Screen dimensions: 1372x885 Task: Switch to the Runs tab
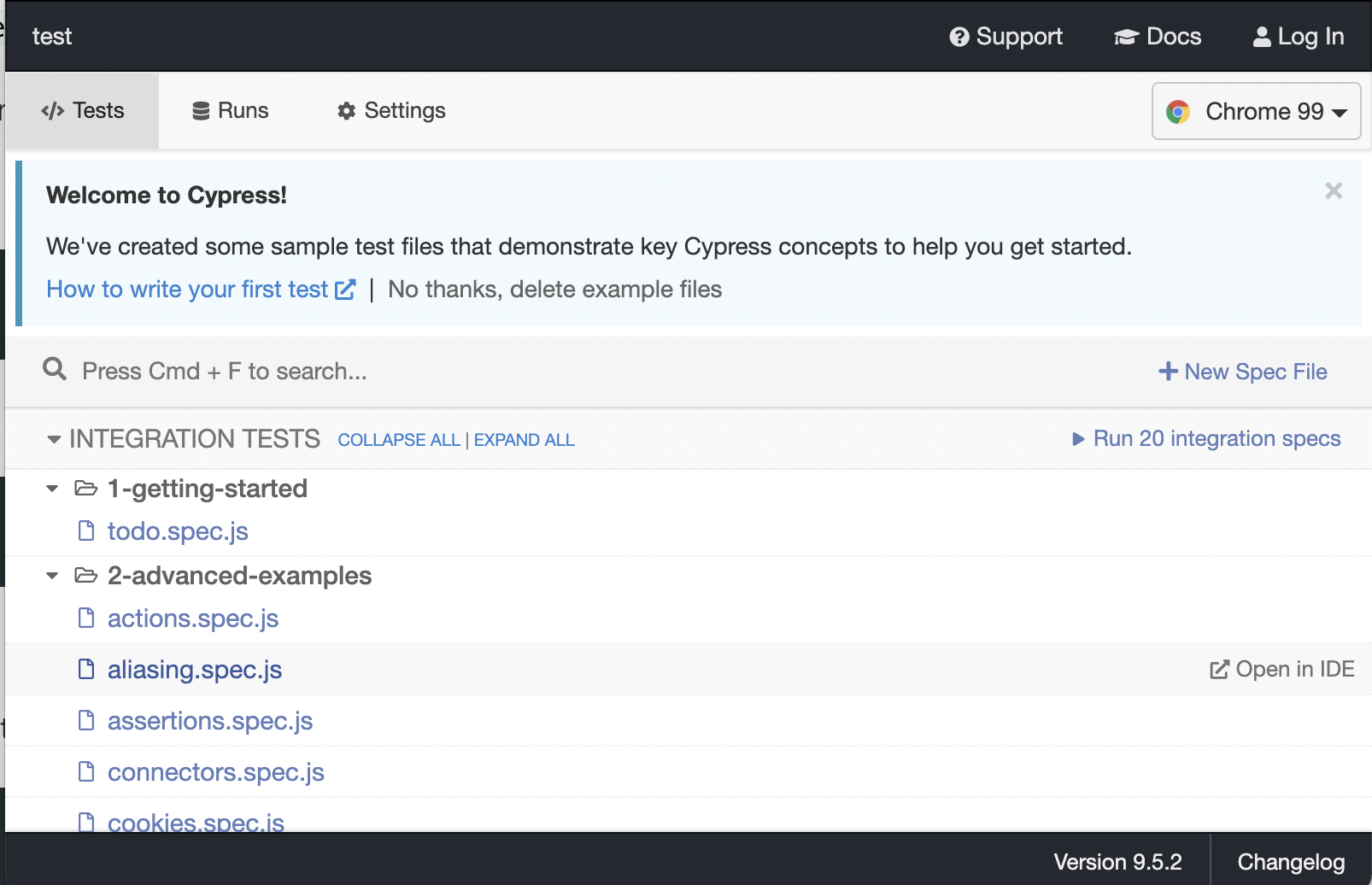click(231, 111)
